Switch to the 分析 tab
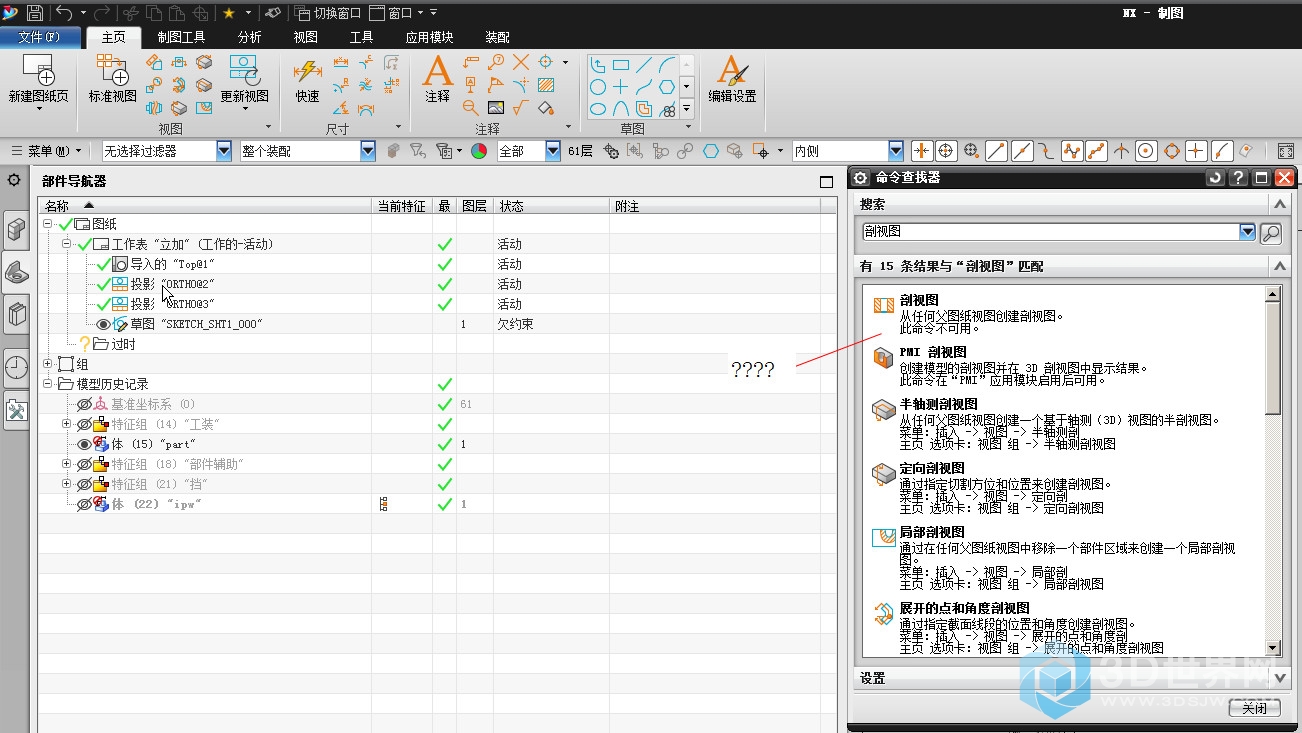Screen dimensions: 1302x733 click(x=249, y=37)
